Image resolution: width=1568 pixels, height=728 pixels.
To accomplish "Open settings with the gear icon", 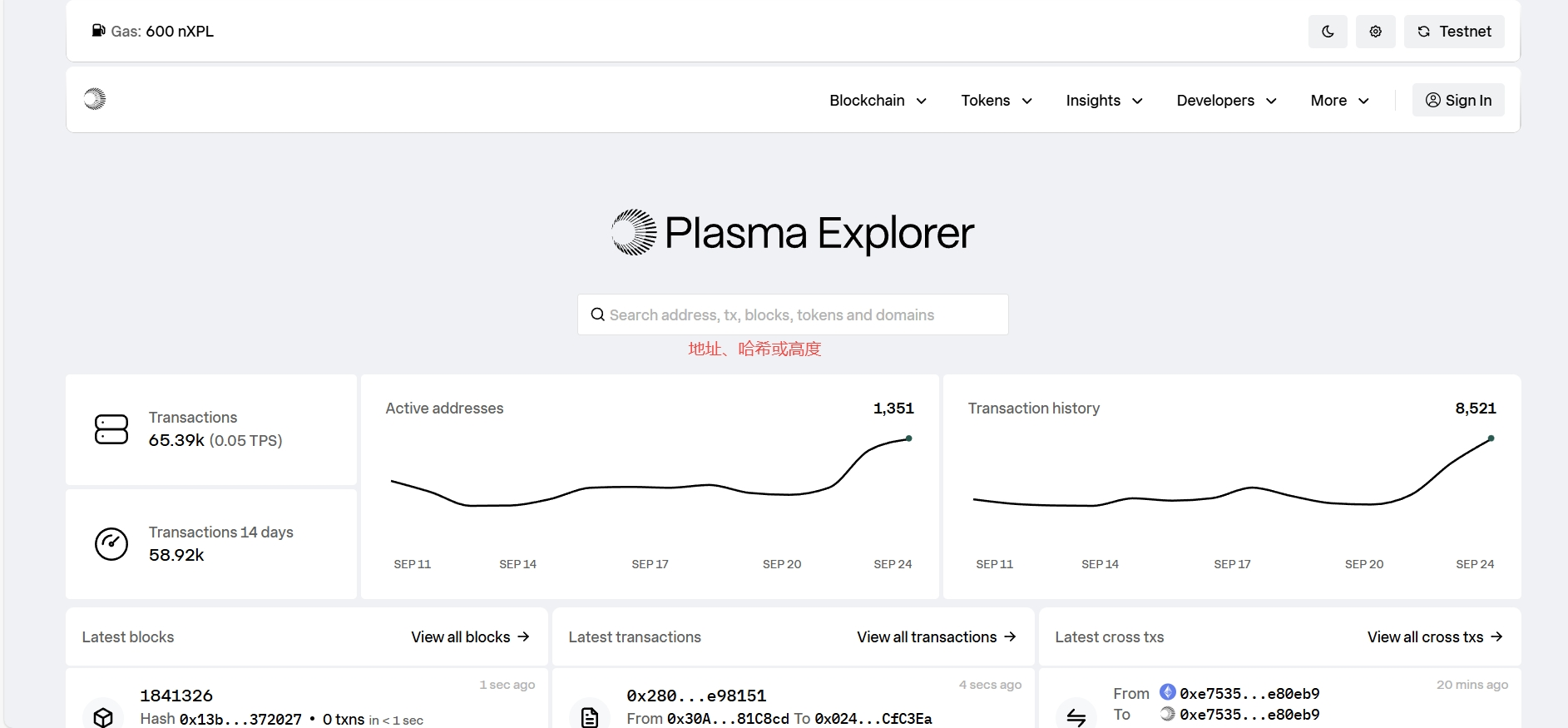I will [x=1376, y=32].
